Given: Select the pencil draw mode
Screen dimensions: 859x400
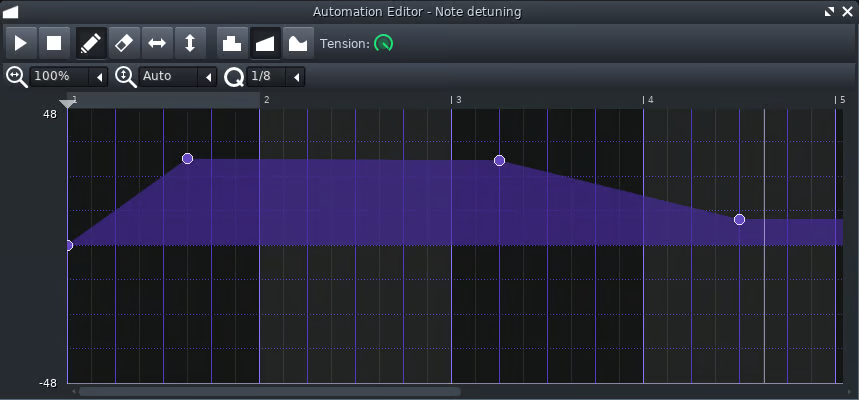Looking at the screenshot, I should click(x=91, y=44).
